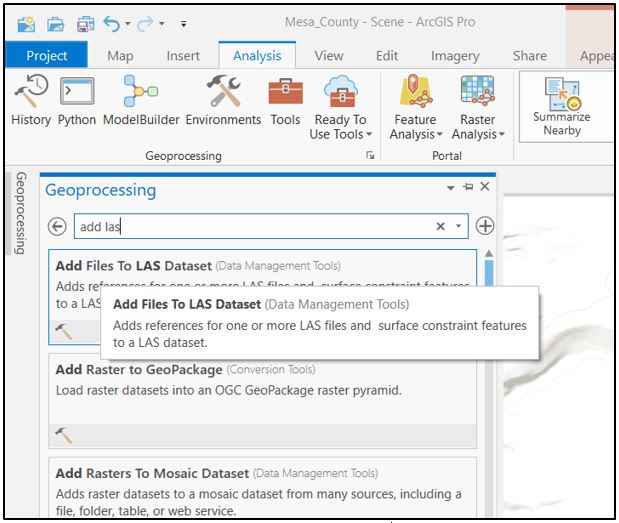Click the New Project icon in quick access toolbar

click(x=26, y=24)
